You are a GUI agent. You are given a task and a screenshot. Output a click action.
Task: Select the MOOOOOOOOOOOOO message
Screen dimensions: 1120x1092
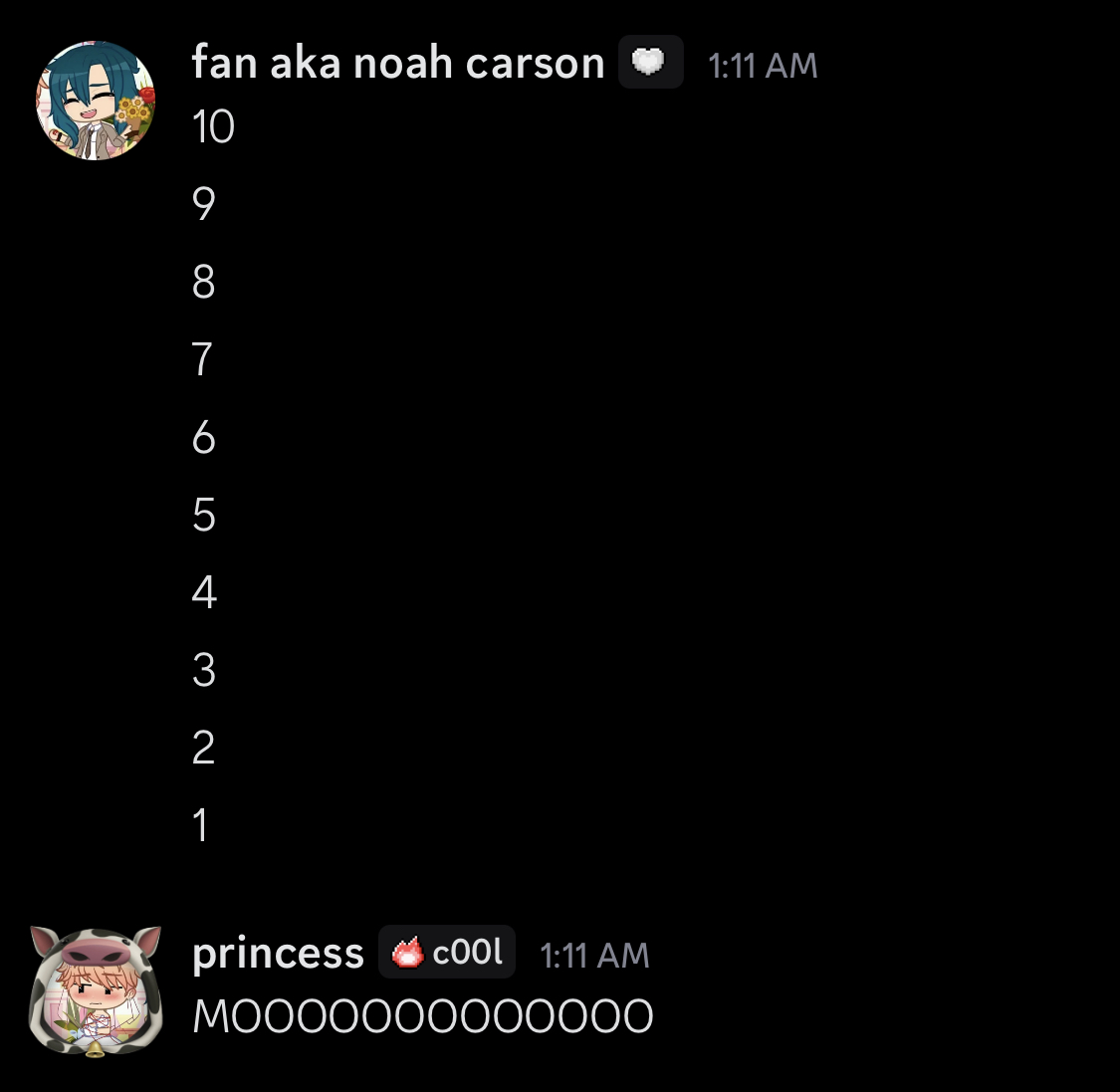(423, 1016)
